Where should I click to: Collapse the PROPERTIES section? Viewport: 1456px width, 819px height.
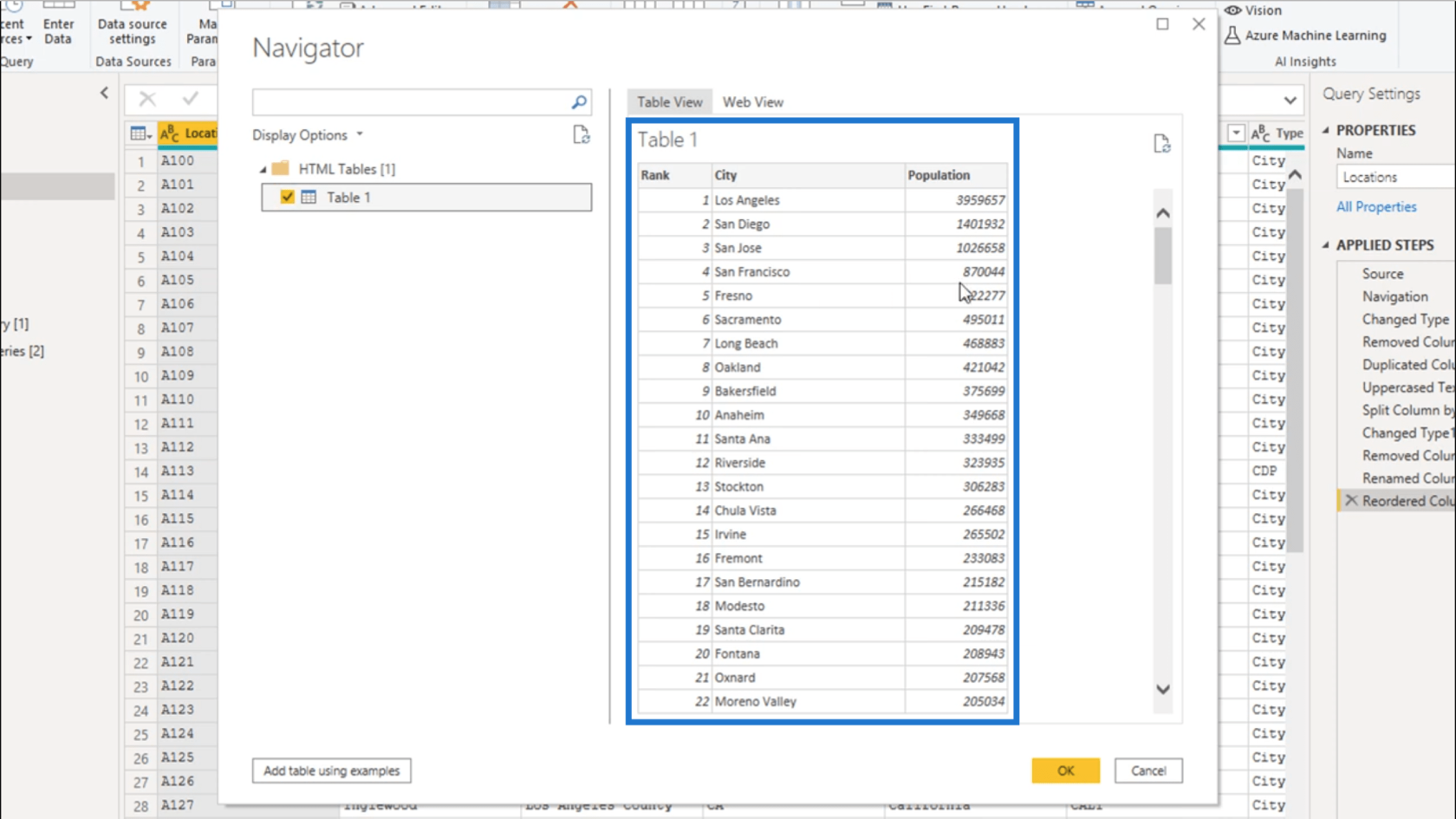[1326, 130]
